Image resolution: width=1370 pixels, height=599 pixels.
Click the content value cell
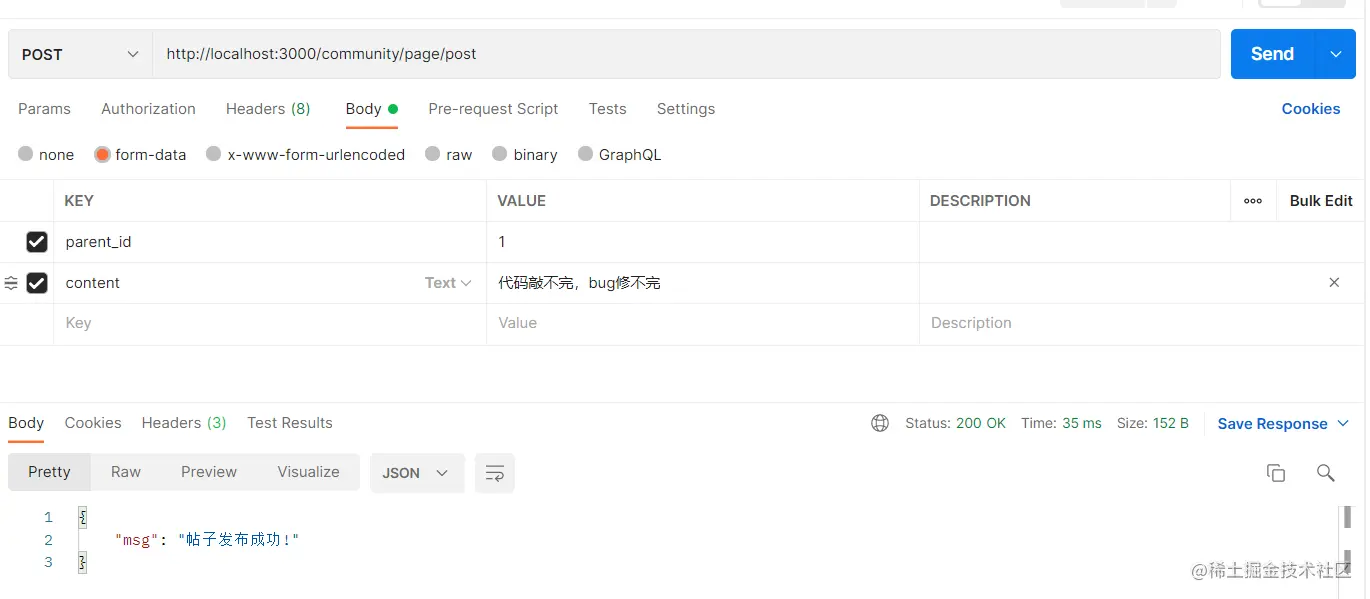[703, 283]
